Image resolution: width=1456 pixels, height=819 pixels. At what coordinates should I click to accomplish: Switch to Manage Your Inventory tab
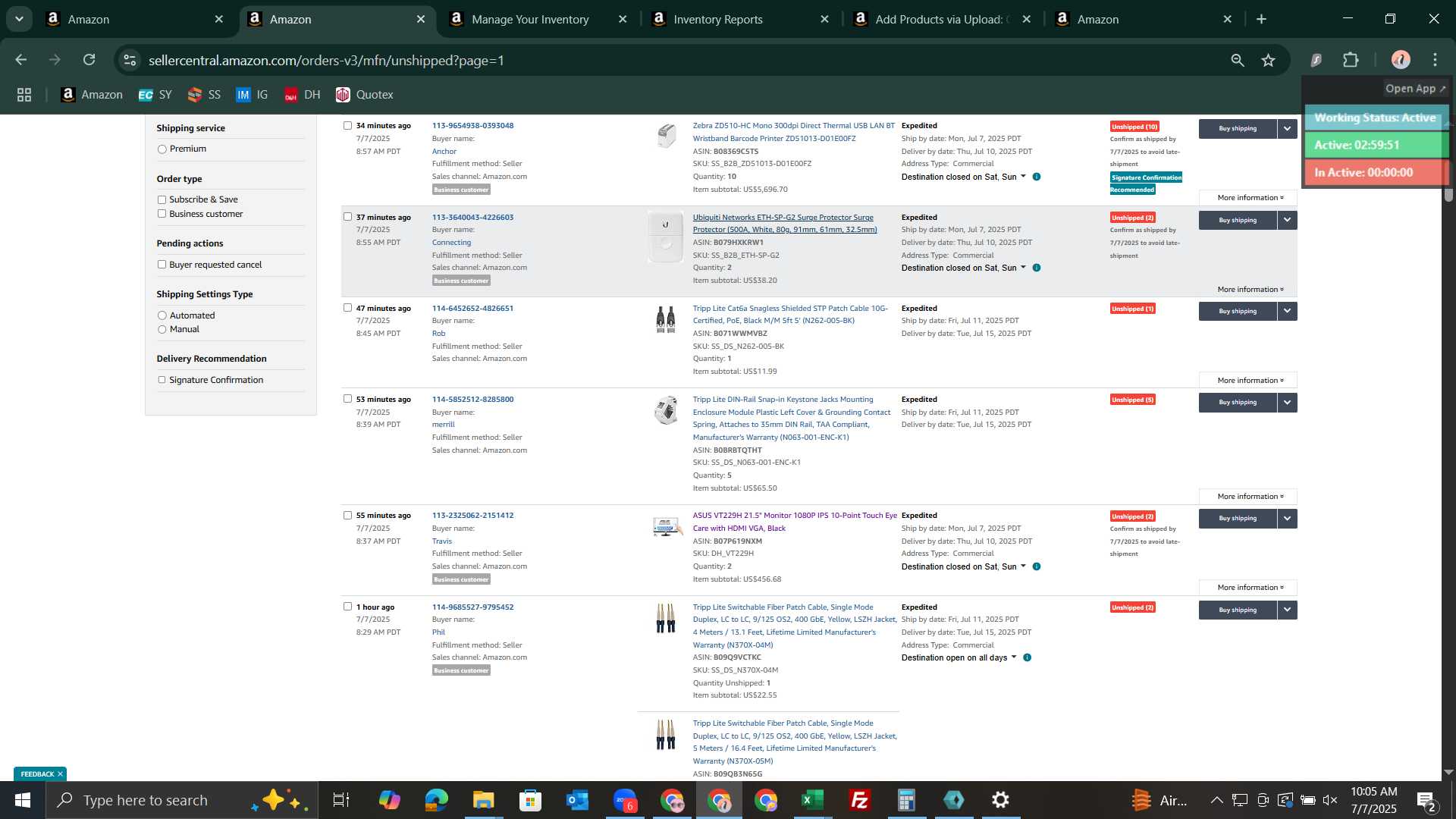pos(538,20)
